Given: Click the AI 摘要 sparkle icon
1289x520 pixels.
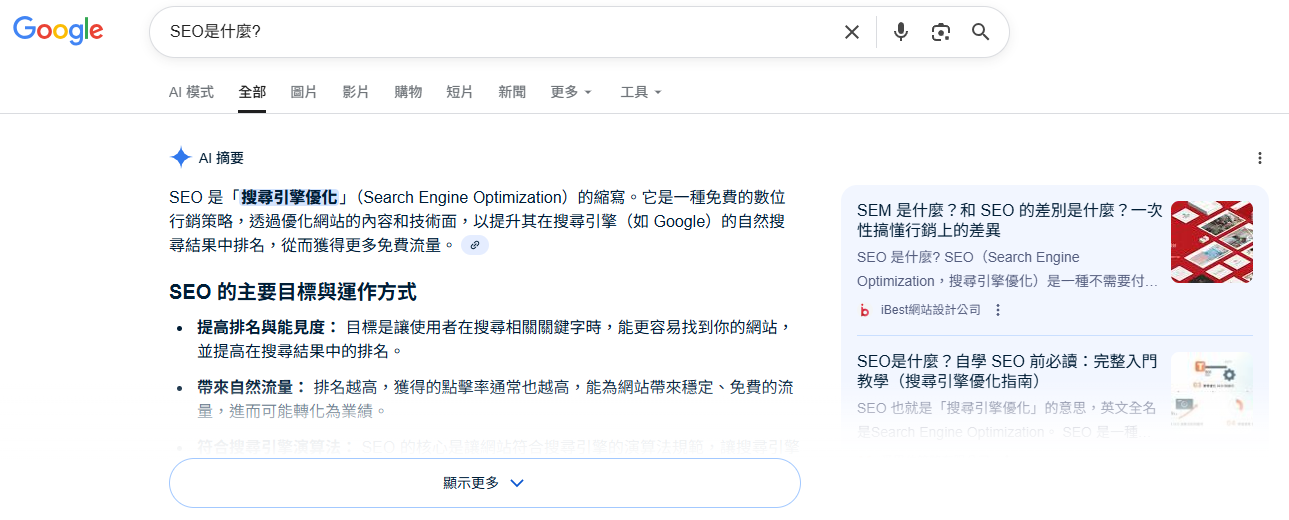Looking at the screenshot, I should (180, 157).
